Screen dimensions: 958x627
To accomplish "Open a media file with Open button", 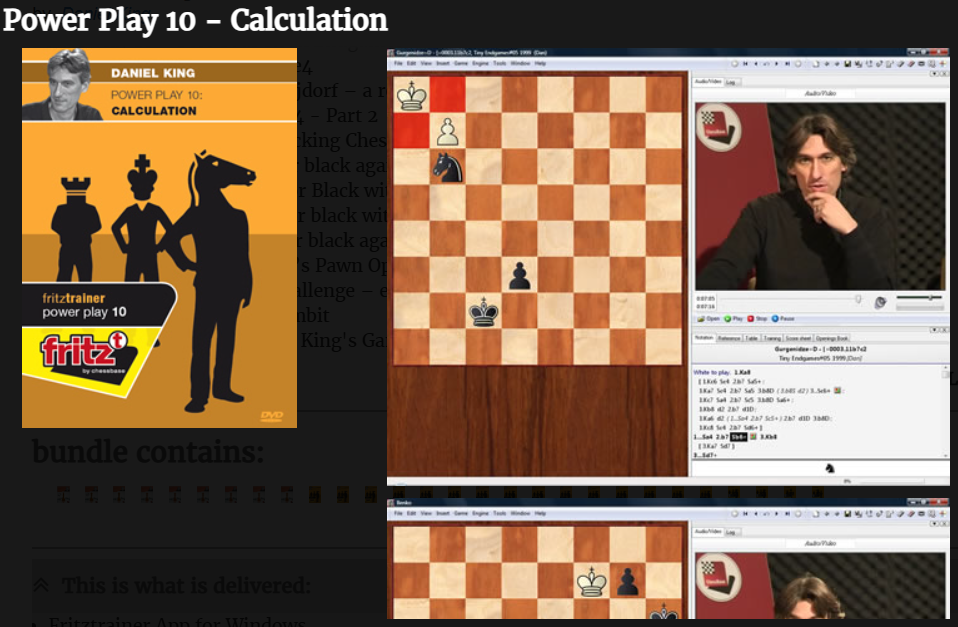I will coord(708,318).
